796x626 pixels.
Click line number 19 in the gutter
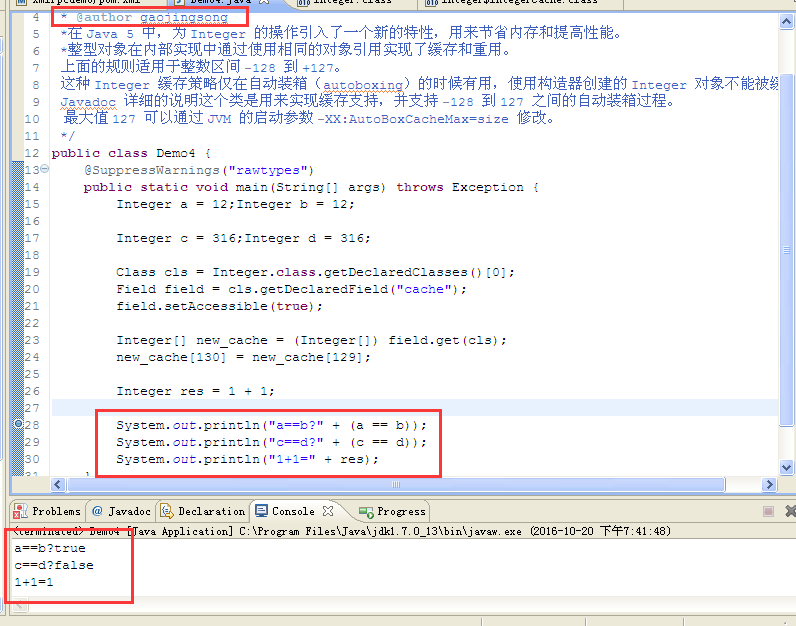32,272
